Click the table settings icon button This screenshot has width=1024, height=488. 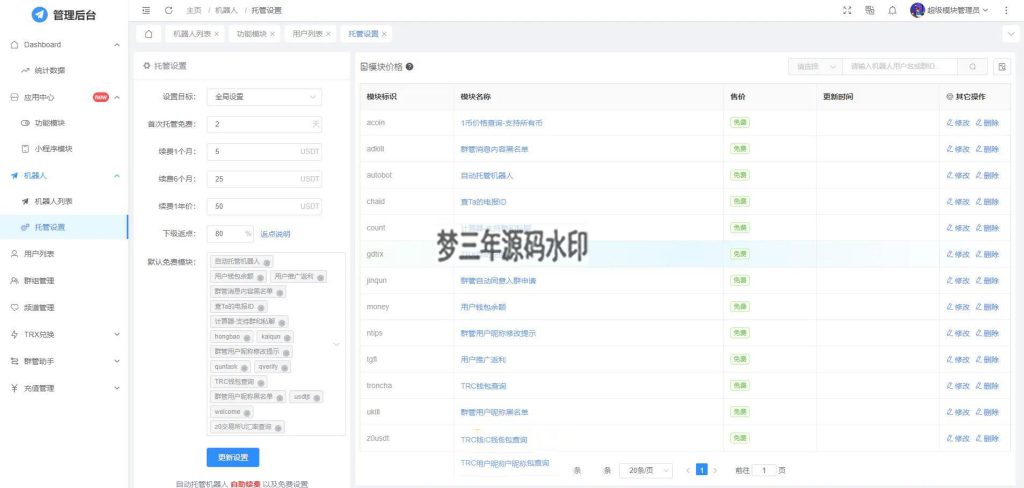click(x=1002, y=67)
